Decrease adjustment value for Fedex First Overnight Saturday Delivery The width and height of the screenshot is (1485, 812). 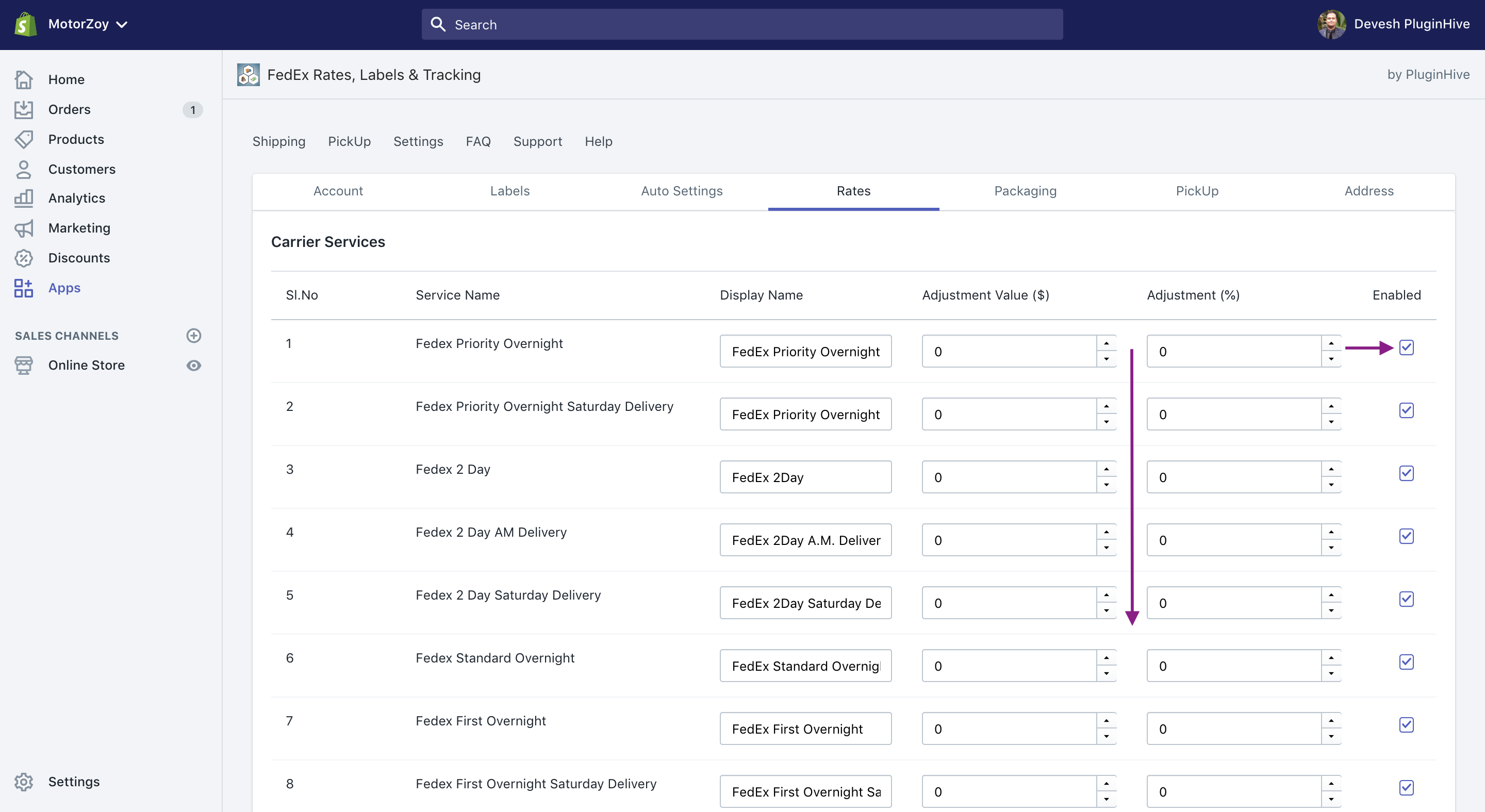click(1106, 799)
